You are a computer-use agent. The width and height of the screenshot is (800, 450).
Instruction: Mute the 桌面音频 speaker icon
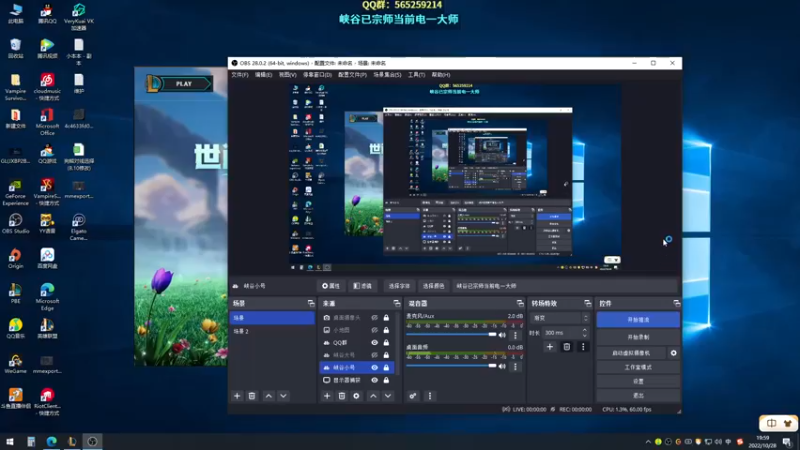(x=502, y=366)
